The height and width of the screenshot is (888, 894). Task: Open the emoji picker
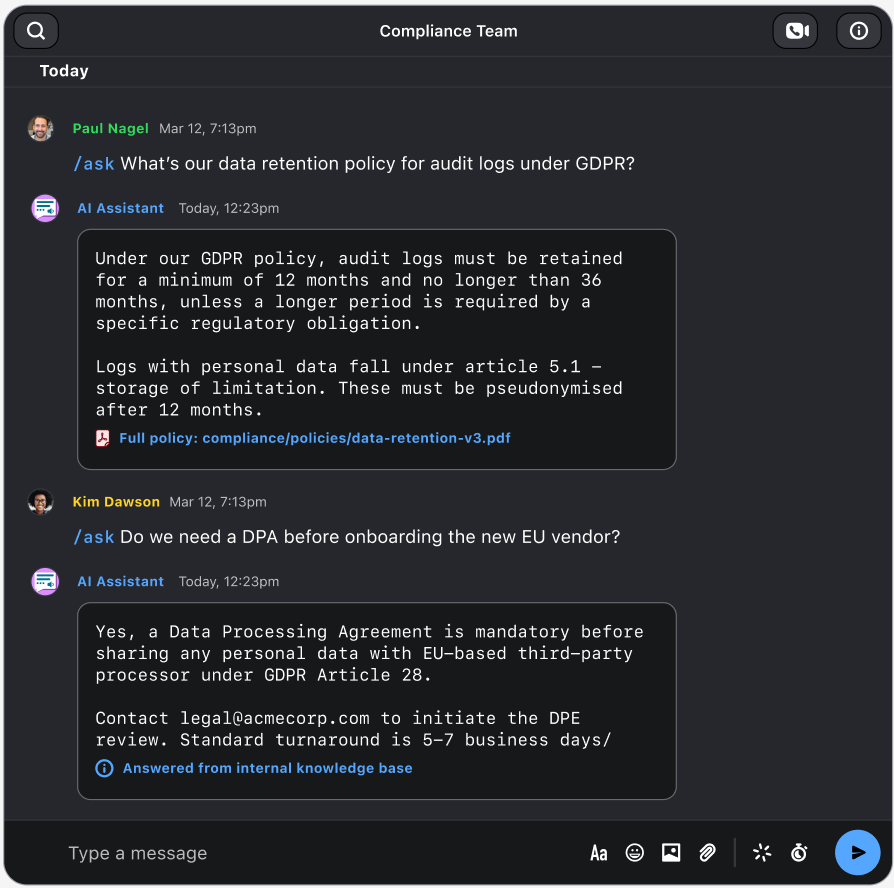[634, 853]
